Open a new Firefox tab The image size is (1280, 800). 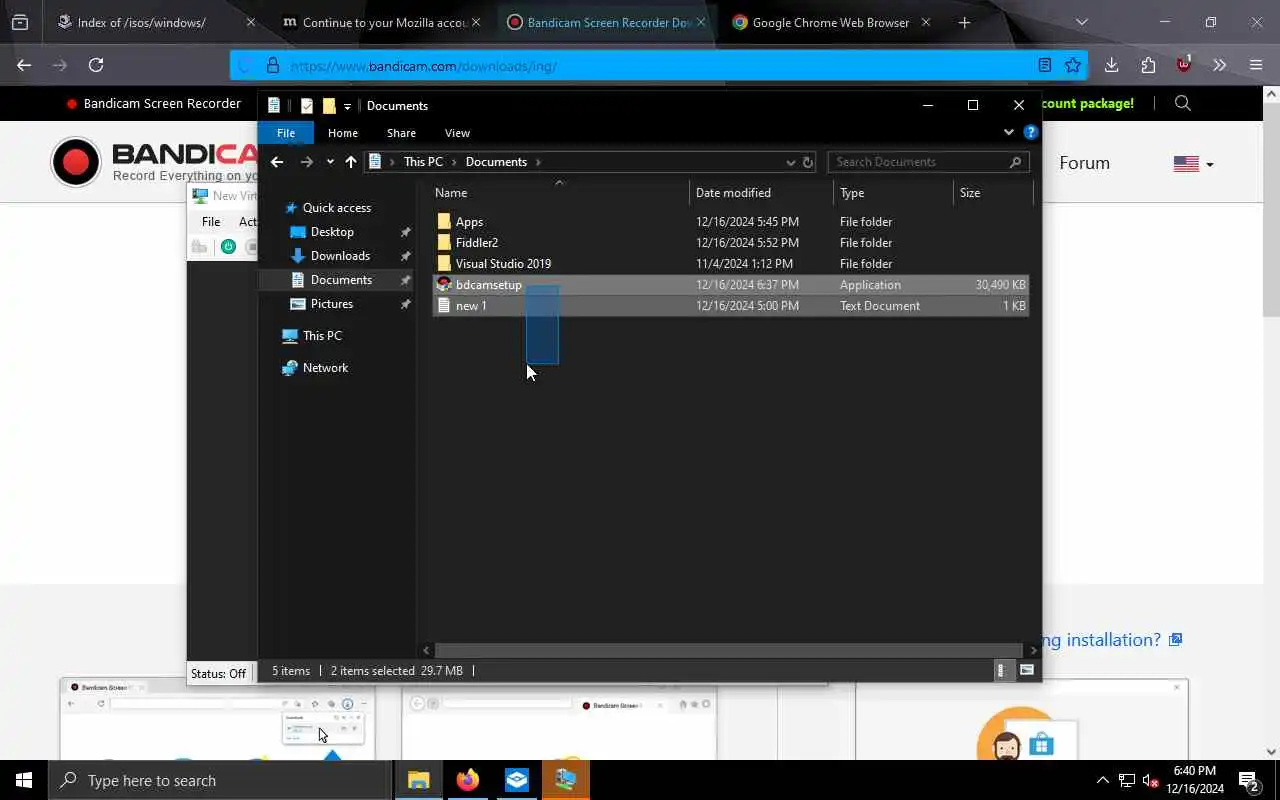click(x=964, y=22)
